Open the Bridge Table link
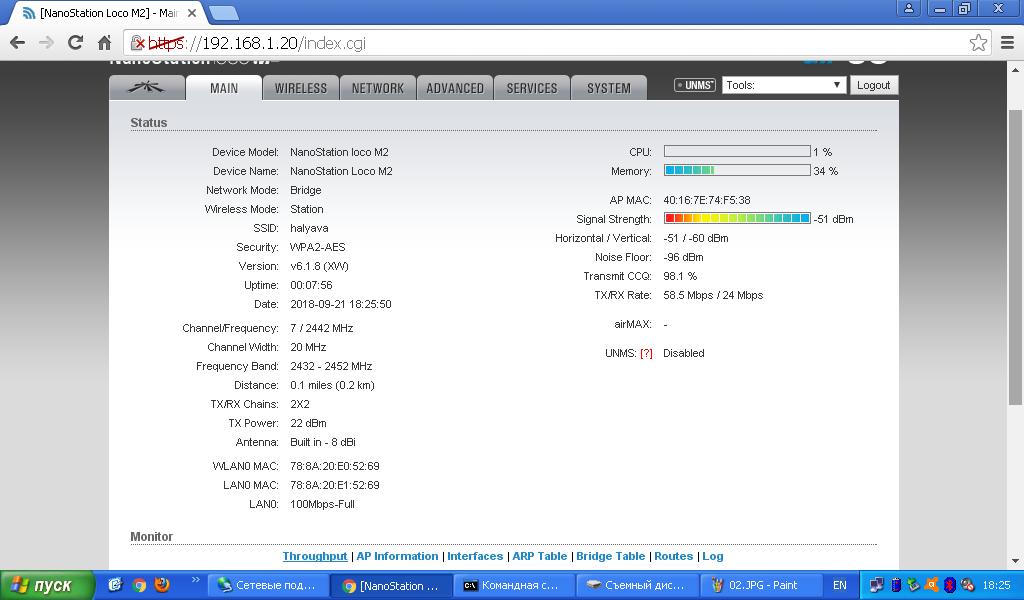This screenshot has width=1024, height=600. [611, 556]
